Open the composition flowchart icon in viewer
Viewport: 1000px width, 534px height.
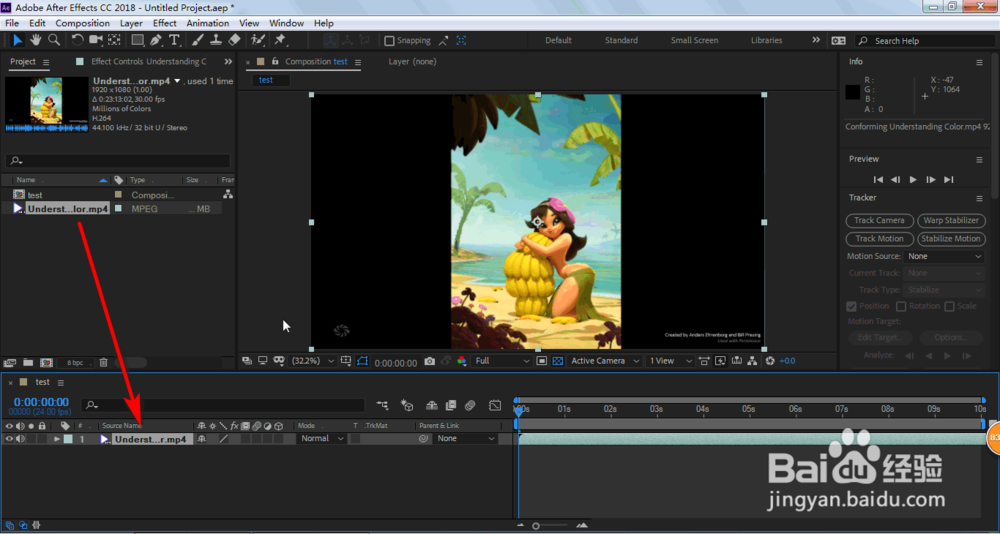click(752, 361)
